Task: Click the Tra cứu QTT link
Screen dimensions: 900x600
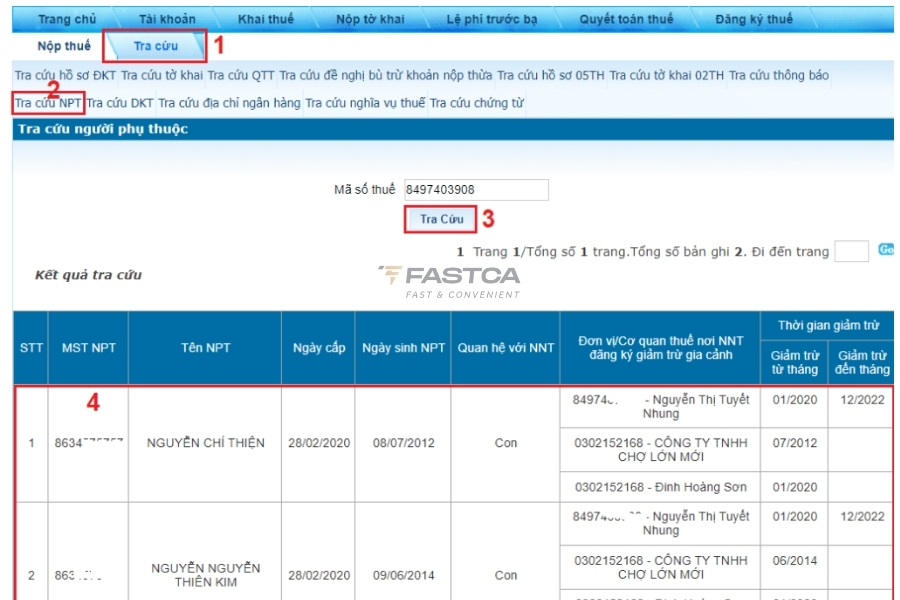Action: coord(241,75)
